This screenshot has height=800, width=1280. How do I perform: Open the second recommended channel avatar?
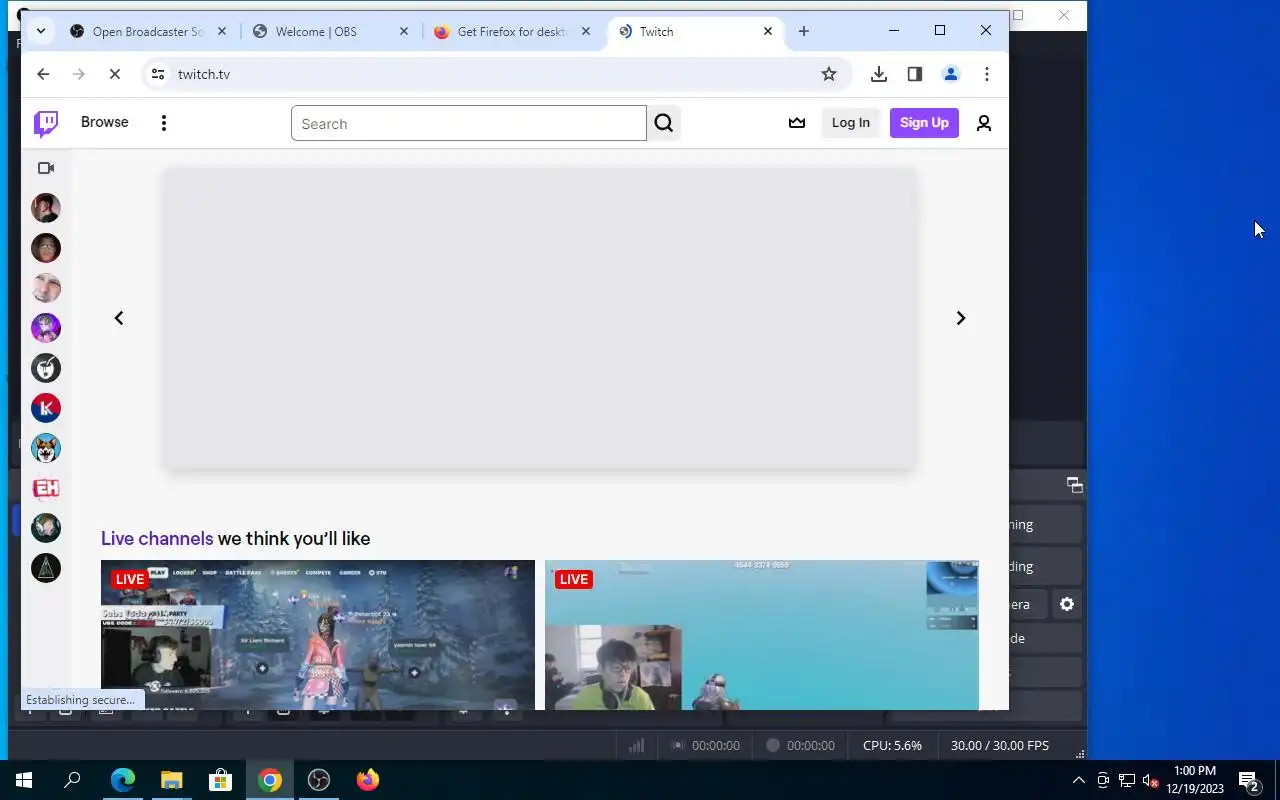pos(46,248)
